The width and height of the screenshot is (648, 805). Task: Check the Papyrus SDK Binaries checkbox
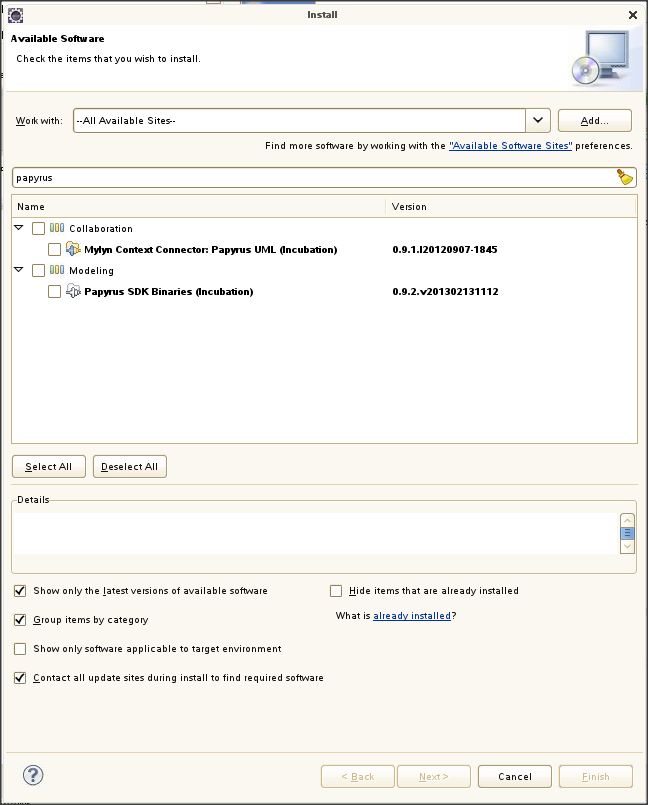tap(54, 292)
